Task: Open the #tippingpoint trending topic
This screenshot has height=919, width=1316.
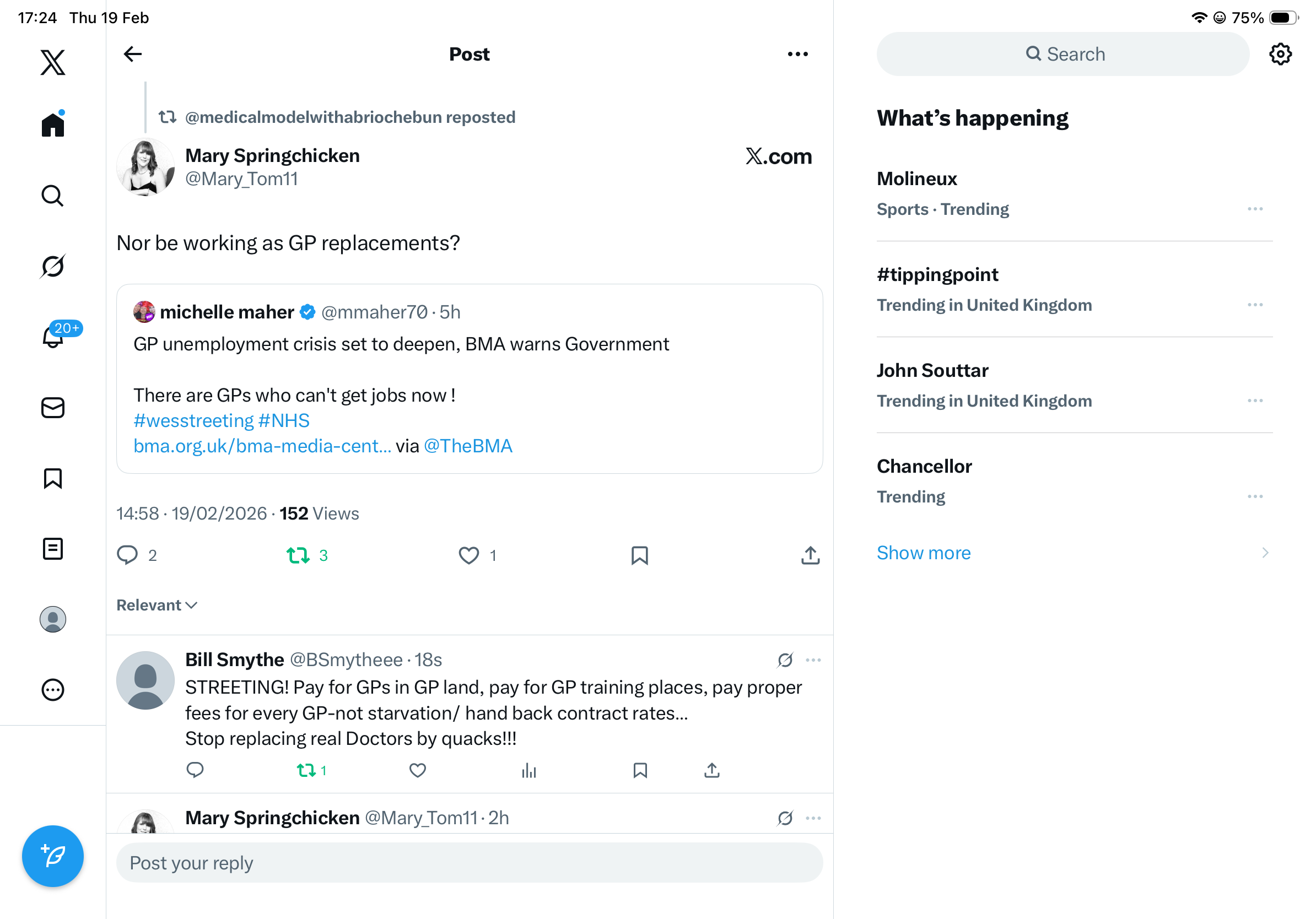Action: [x=938, y=274]
